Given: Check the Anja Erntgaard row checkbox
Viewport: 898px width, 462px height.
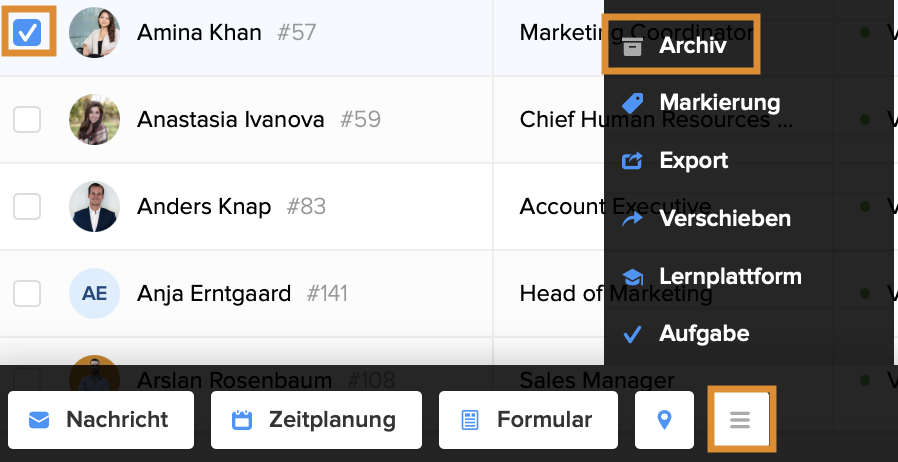Looking at the screenshot, I should tap(27, 294).
